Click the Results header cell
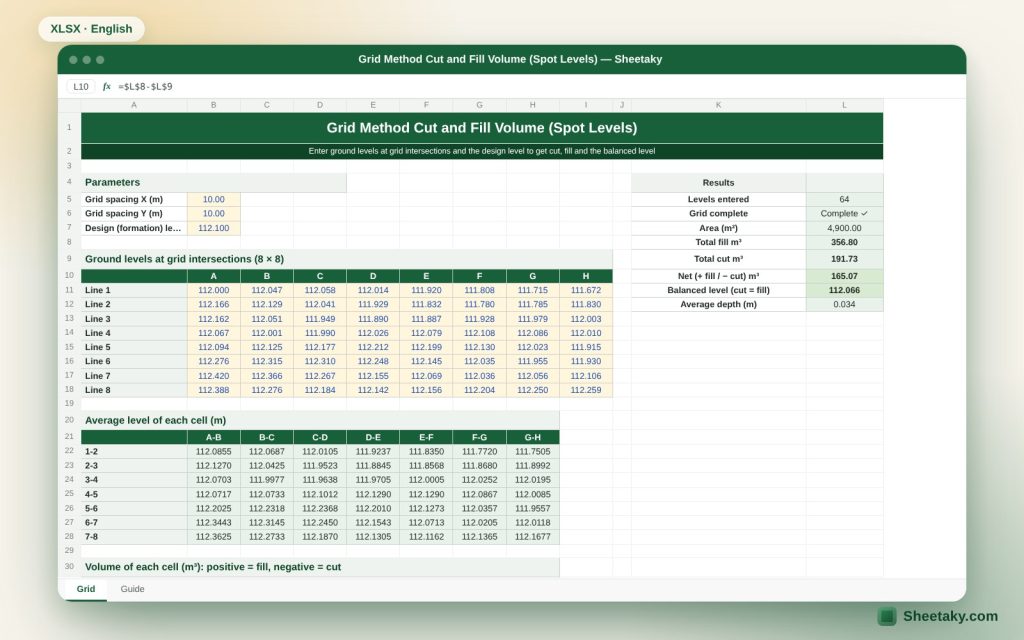 [x=718, y=183]
